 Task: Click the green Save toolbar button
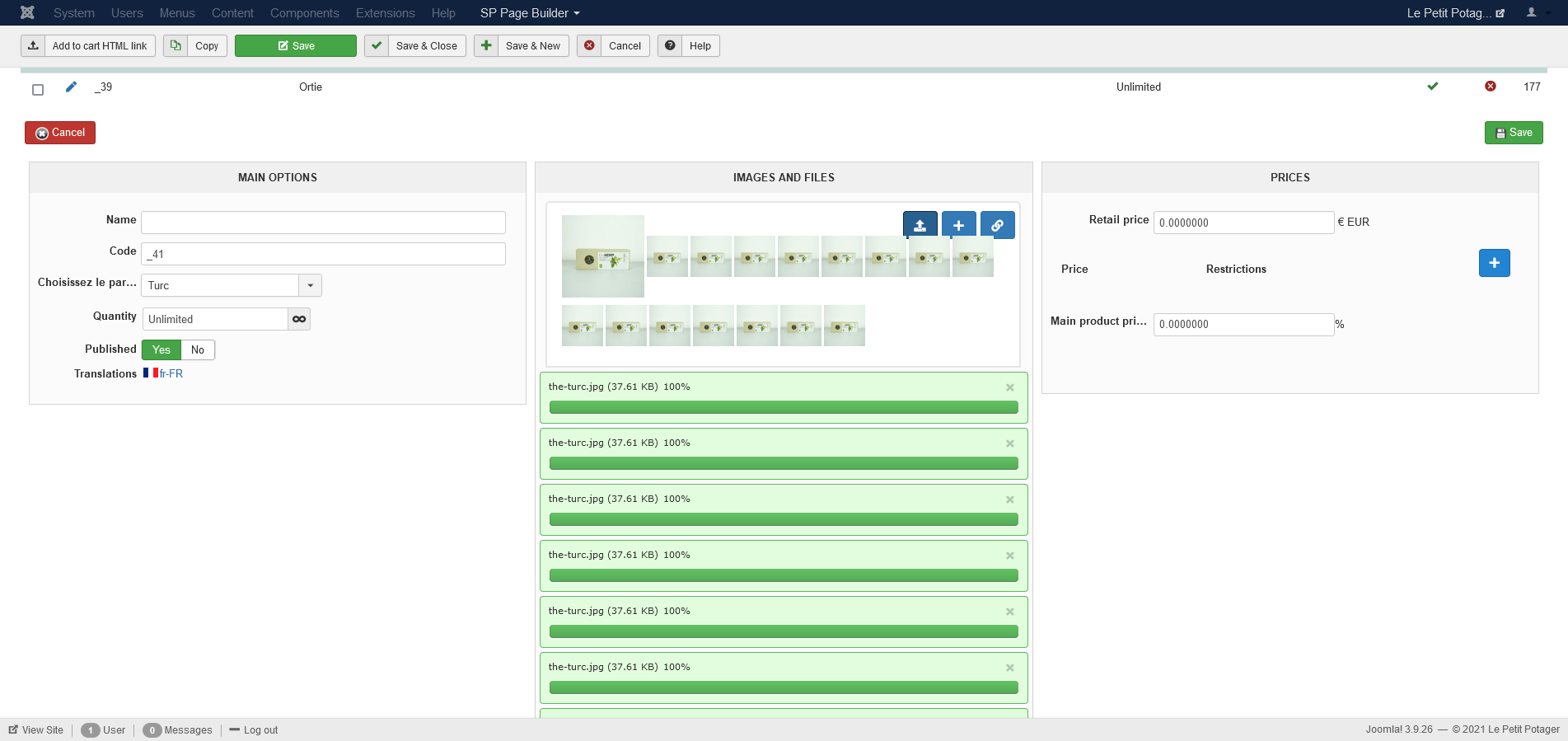(x=296, y=46)
